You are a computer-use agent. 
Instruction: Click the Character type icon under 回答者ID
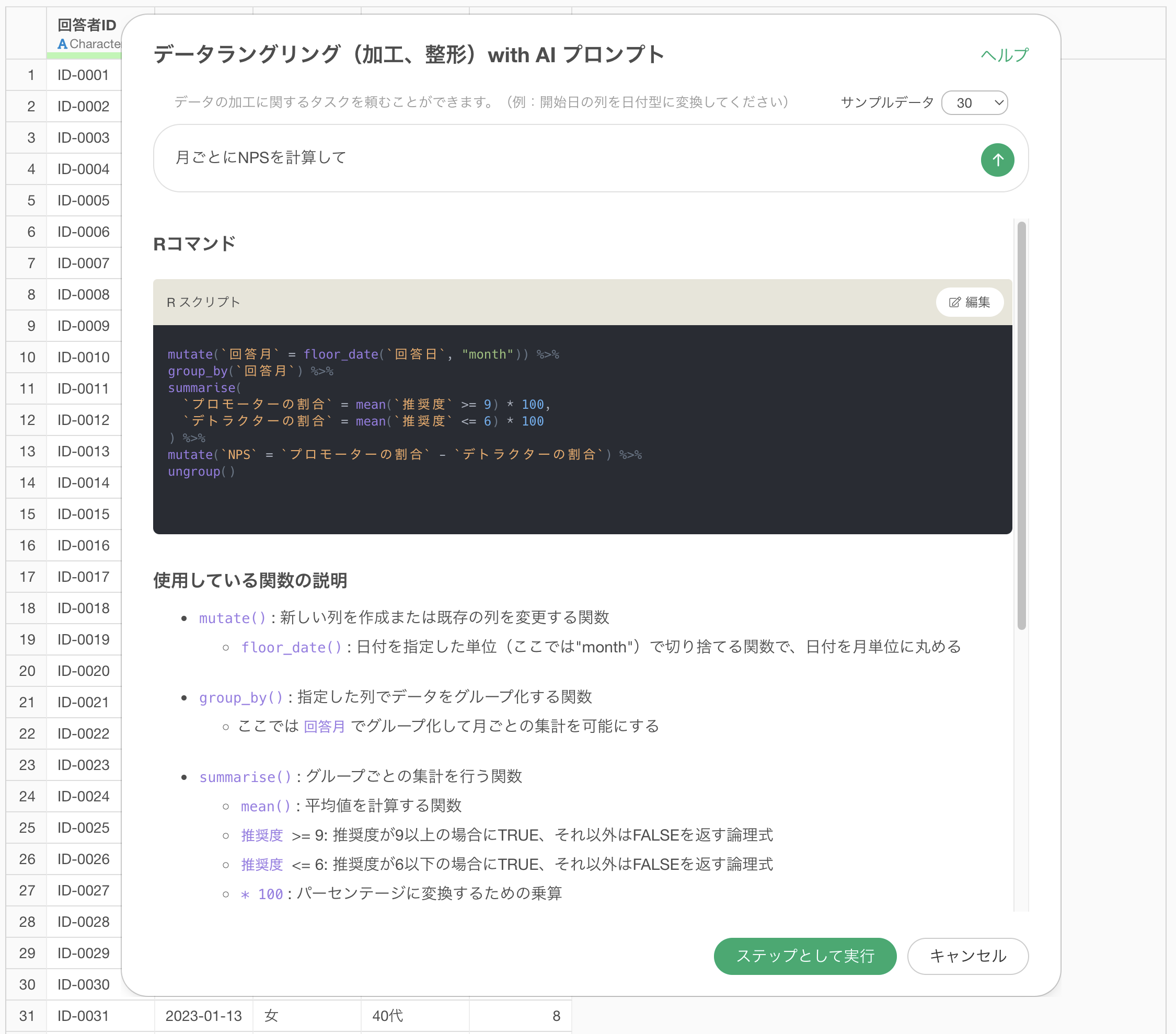[x=62, y=44]
